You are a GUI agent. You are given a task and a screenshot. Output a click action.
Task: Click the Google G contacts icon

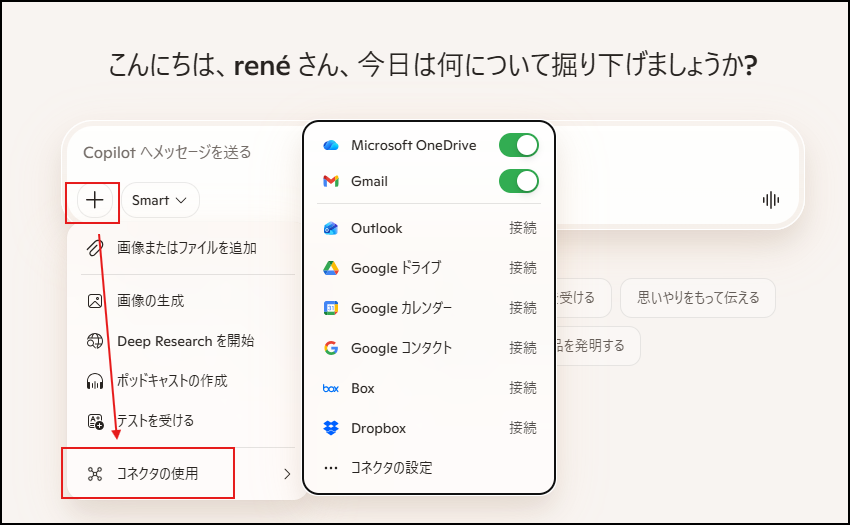(331, 348)
